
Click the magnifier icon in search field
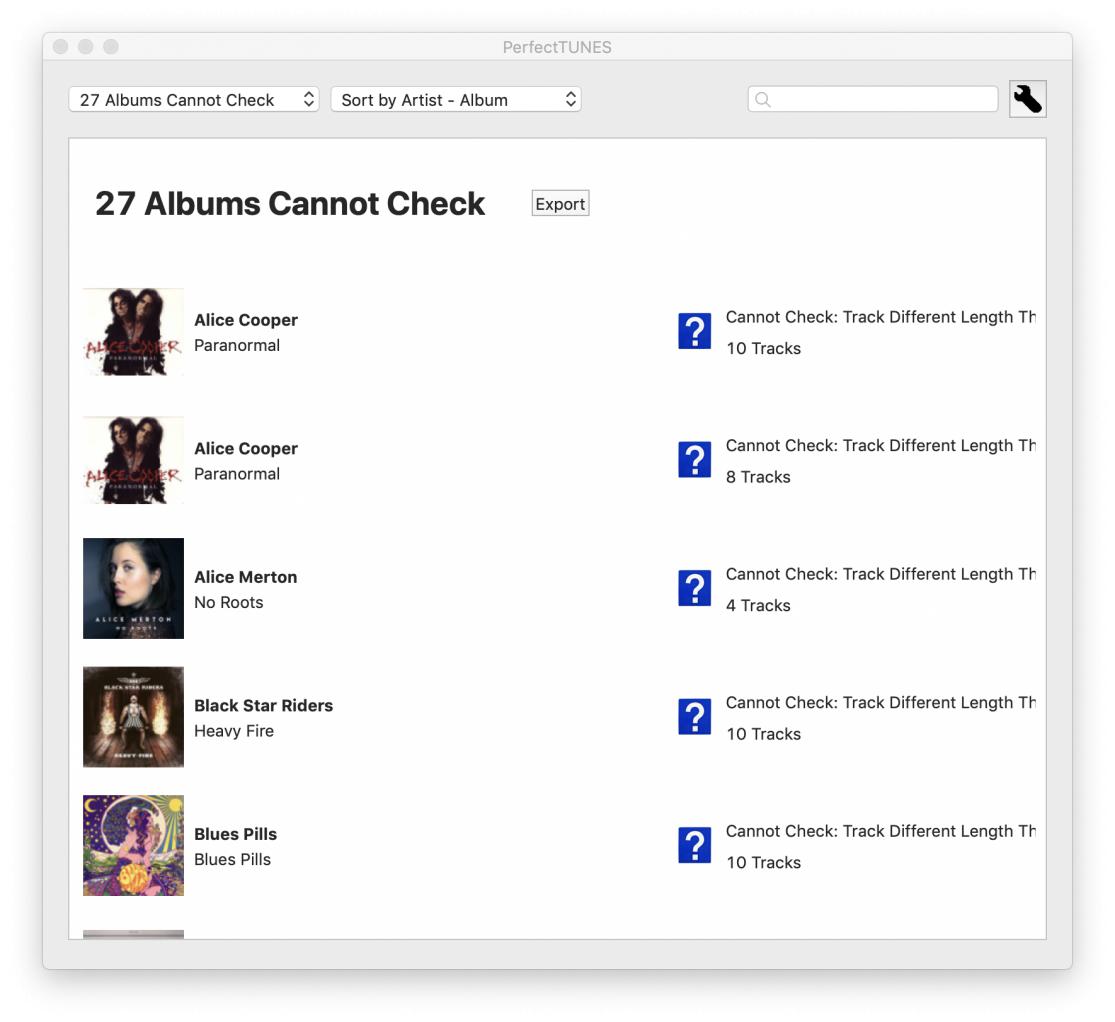[x=763, y=100]
